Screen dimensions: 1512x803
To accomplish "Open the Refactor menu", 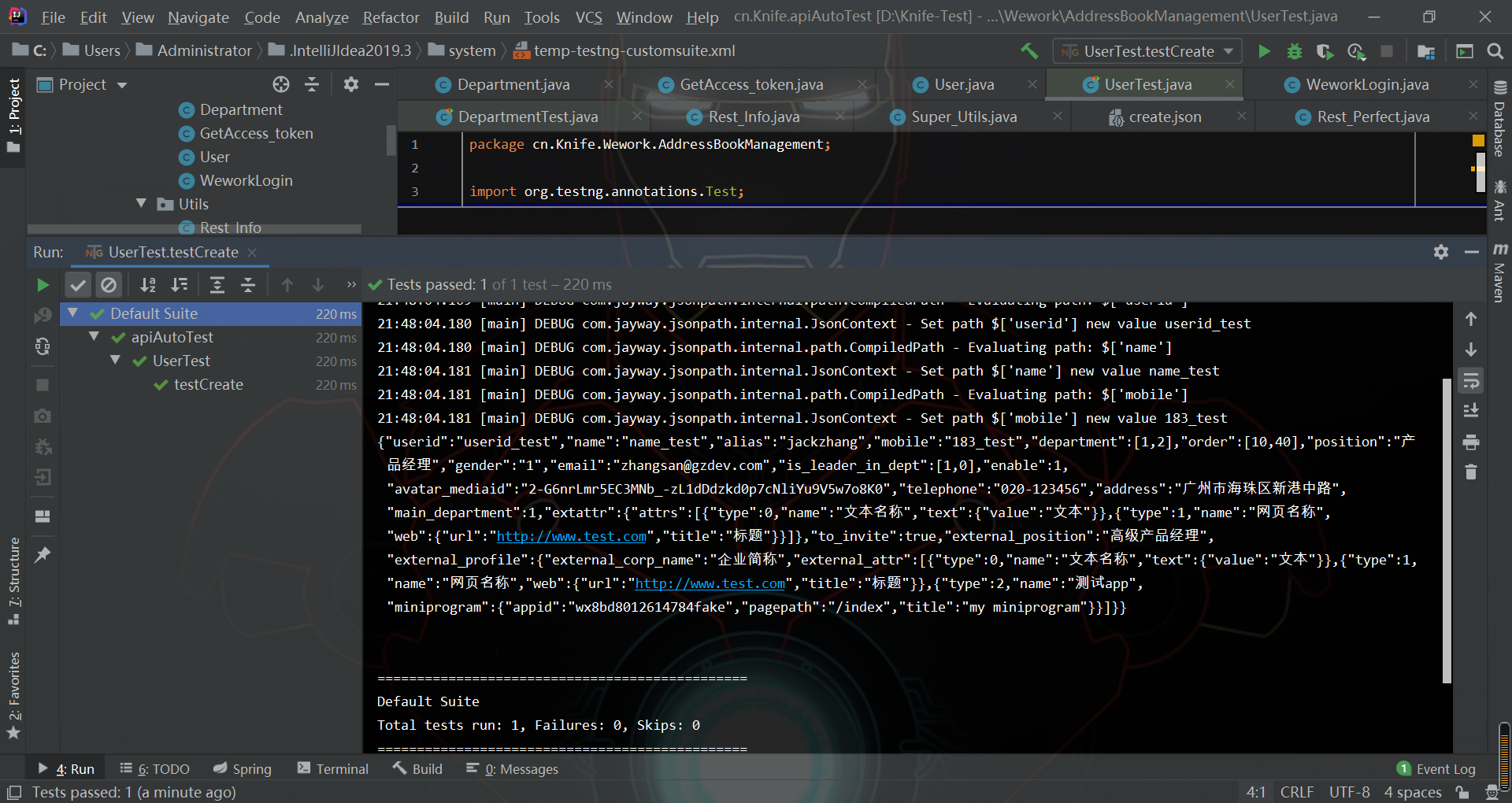I will (391, 17).
